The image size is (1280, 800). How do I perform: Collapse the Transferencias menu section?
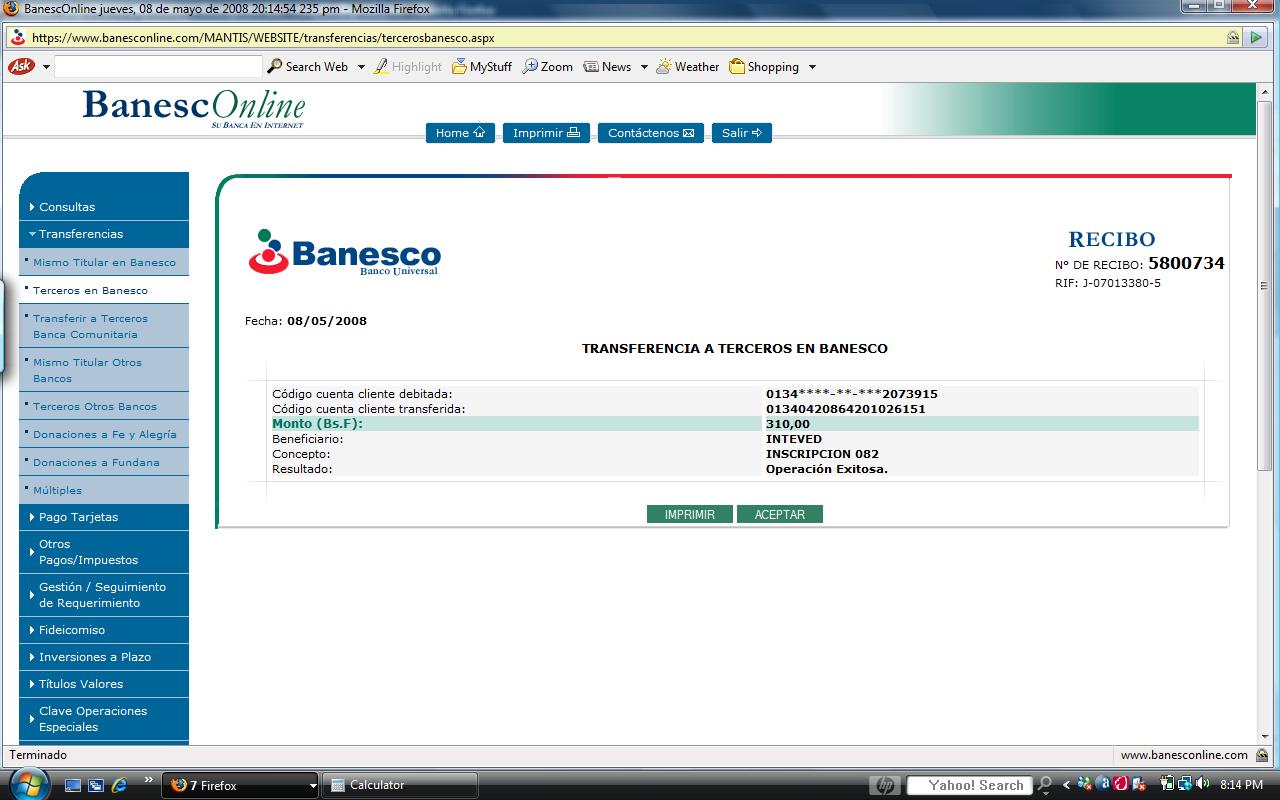coord(104,234)
